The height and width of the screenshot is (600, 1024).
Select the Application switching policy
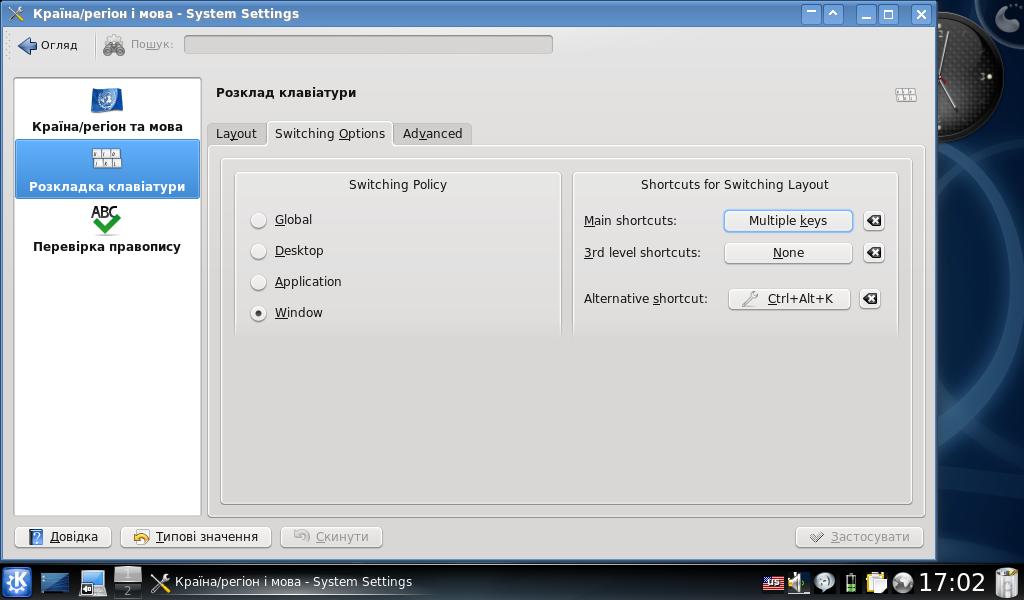(x=296, y=282)
